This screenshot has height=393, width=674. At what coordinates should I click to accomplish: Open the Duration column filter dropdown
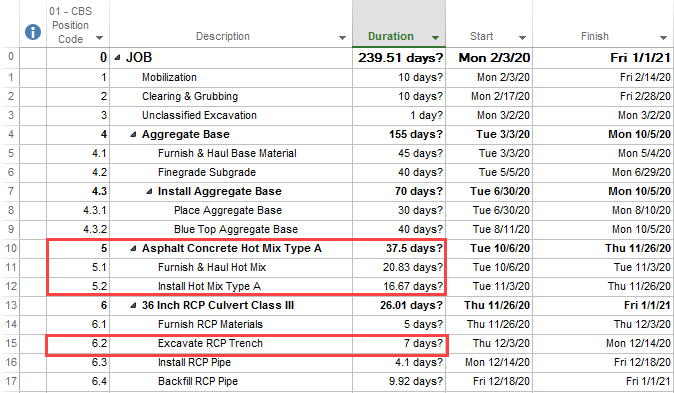point(435,38)
